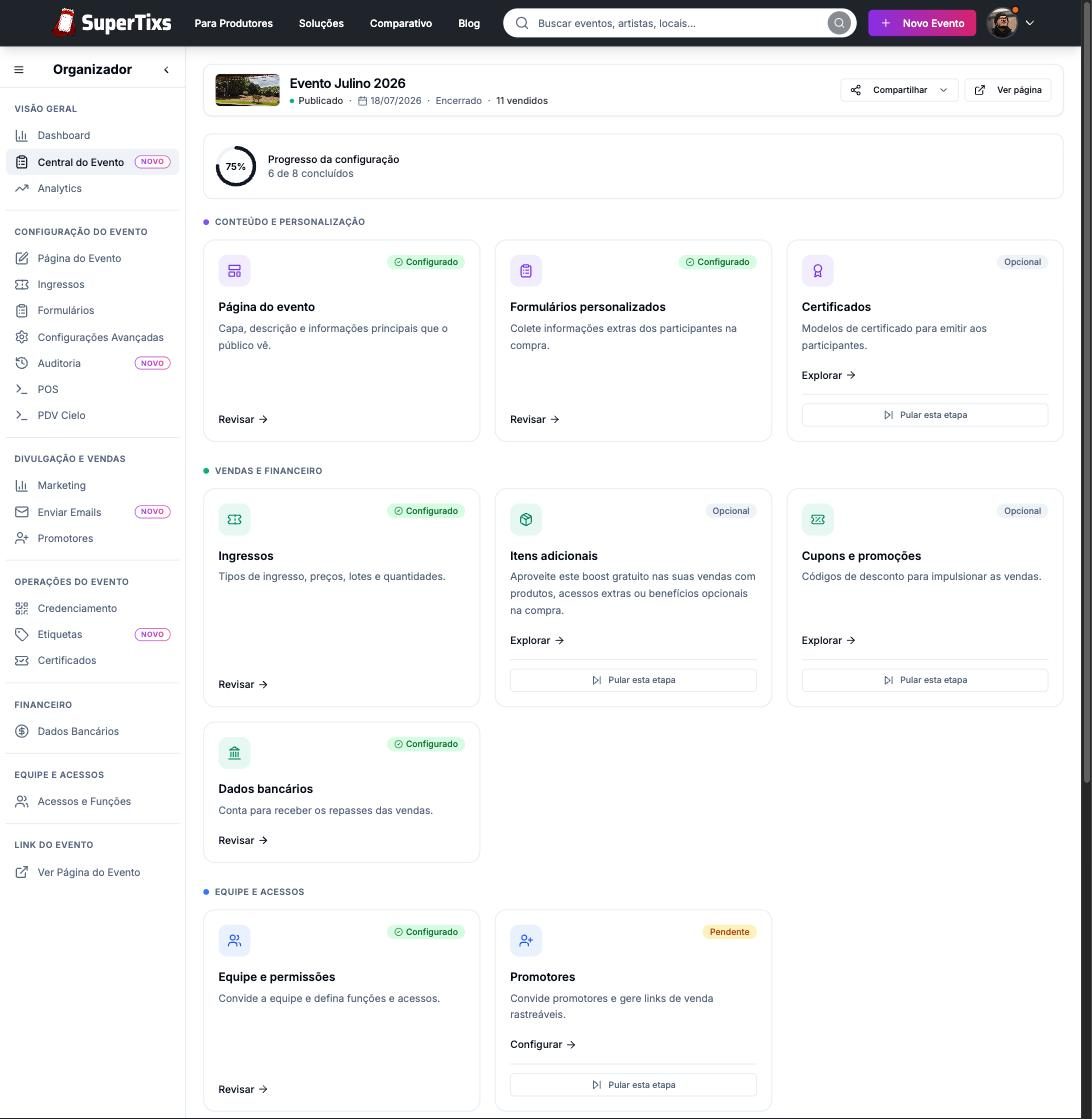Click the sidebar Promotores user-plus icon
This screenshot has height=1119, width=1092.
pos(22,538)
